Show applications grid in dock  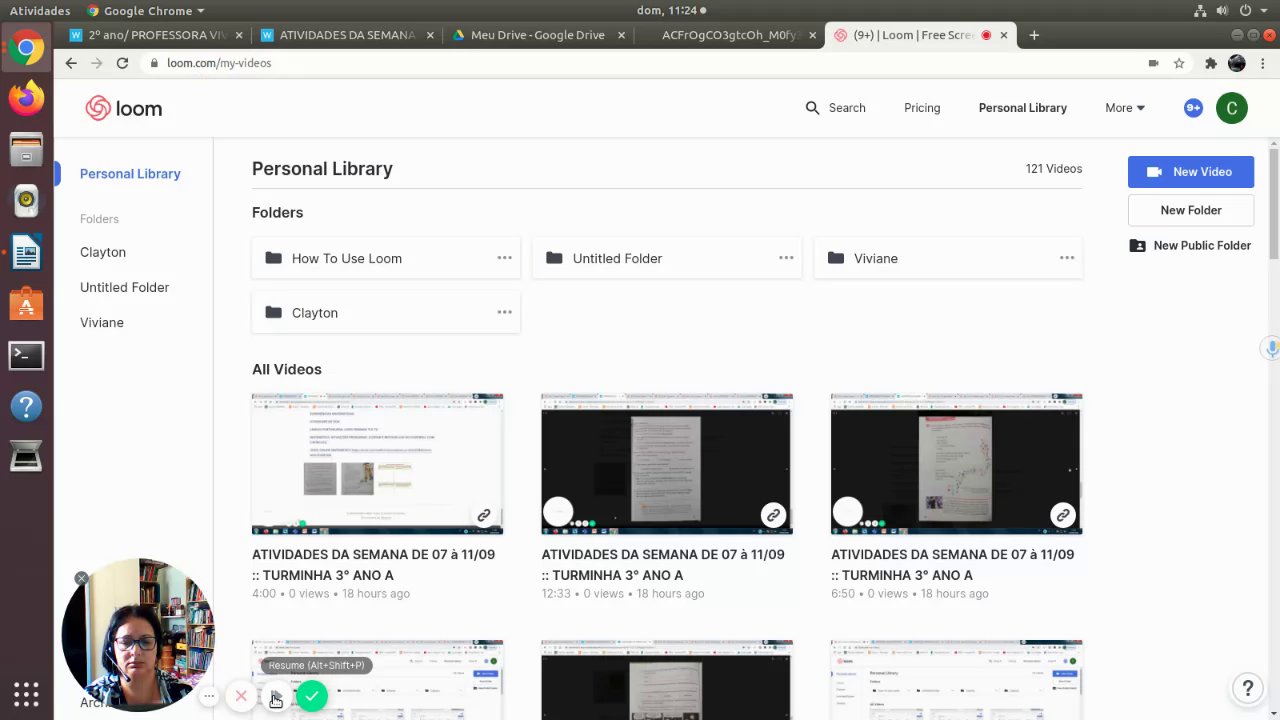point(26,694)
